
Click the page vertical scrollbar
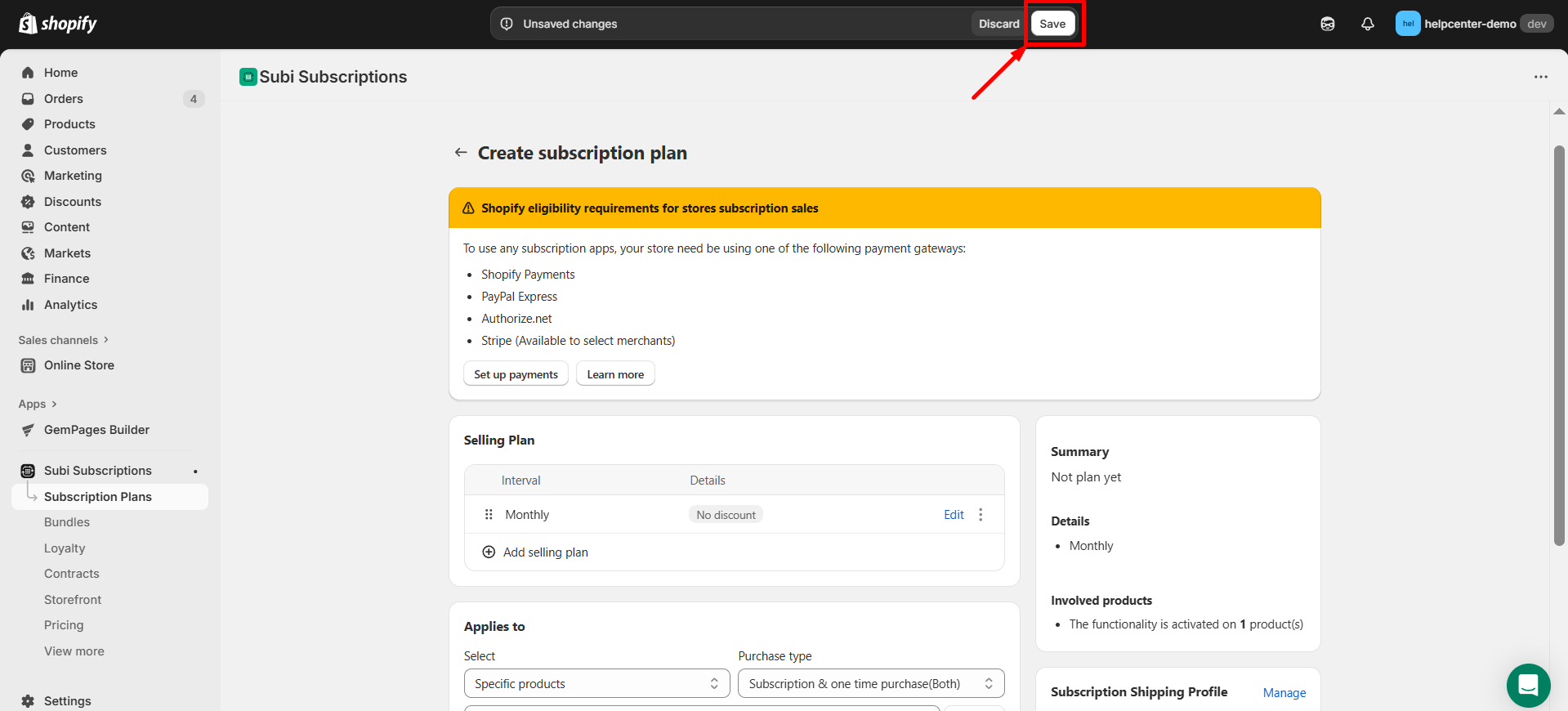[1559, 345]
